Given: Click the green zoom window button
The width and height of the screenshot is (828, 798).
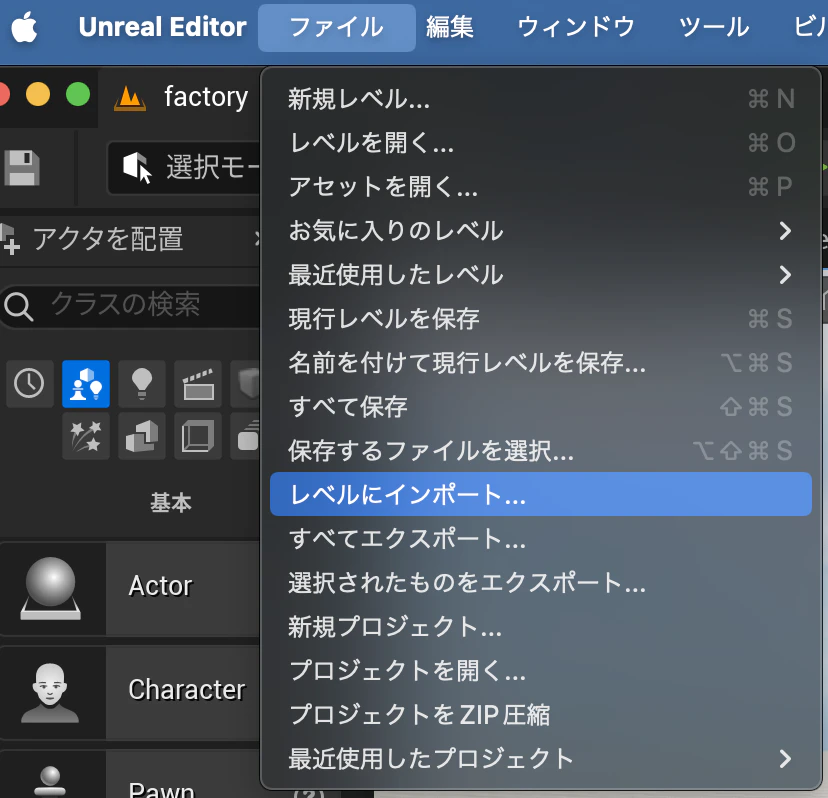Looking at the screenshot, I should [78, 95].
